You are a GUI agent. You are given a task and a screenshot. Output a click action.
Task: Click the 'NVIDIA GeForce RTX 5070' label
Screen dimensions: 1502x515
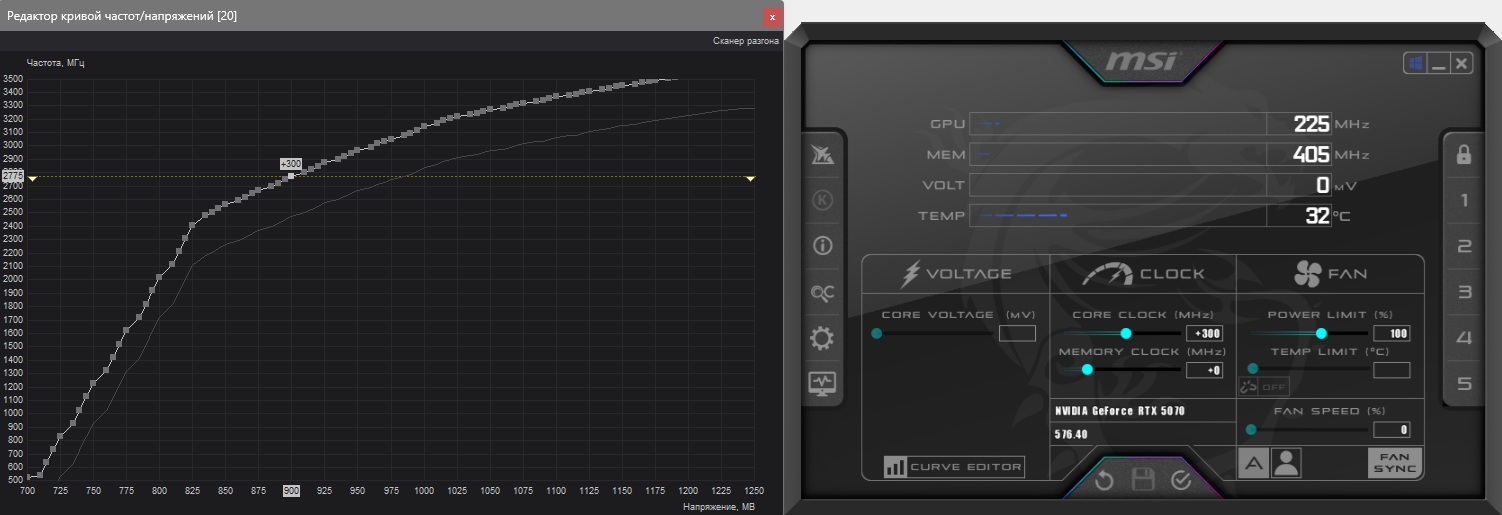[1120, 411]
